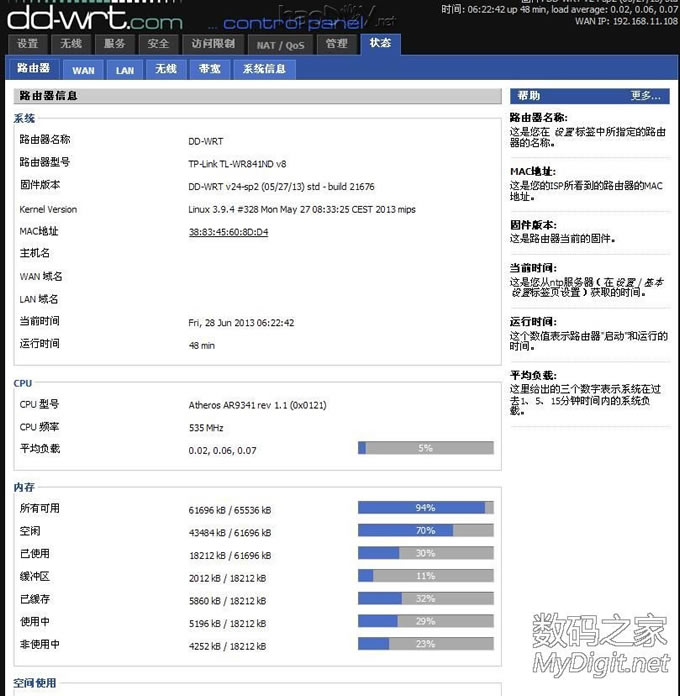
Task: Click the dd-wrt.com logo
Action: 95,17
